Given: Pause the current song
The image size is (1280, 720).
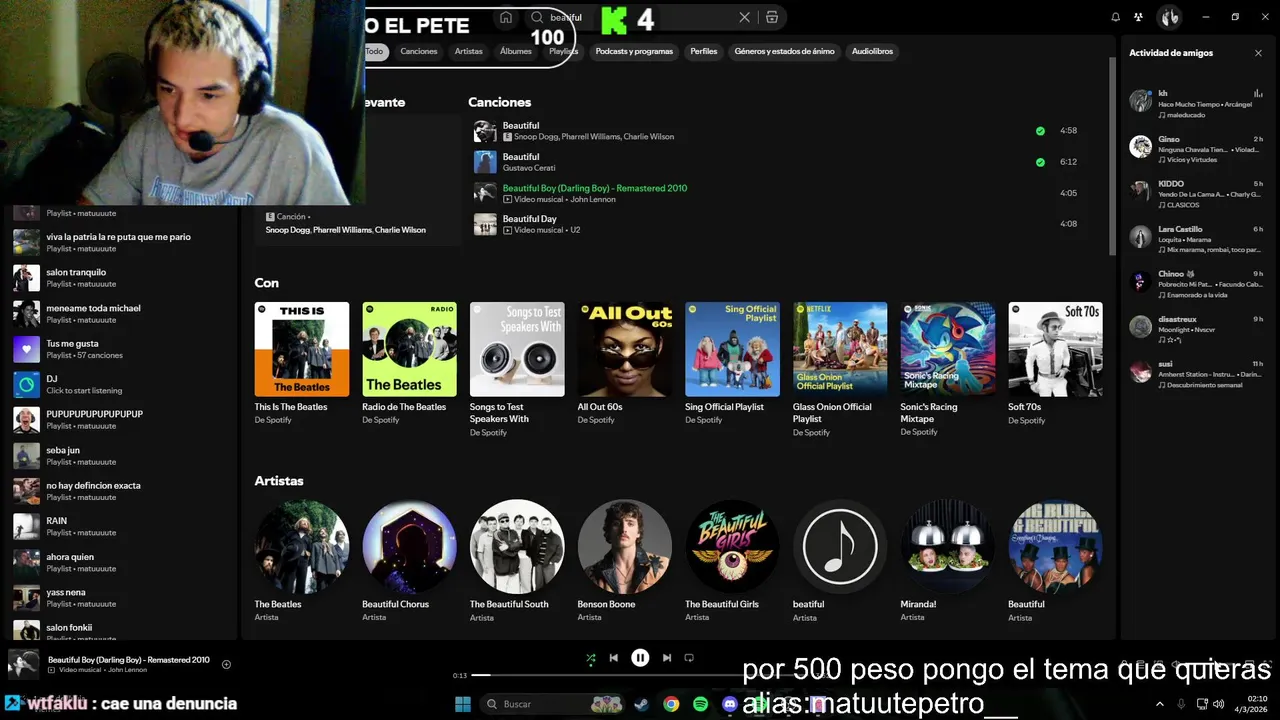Looking at the screenshot, I should [640, 658].
